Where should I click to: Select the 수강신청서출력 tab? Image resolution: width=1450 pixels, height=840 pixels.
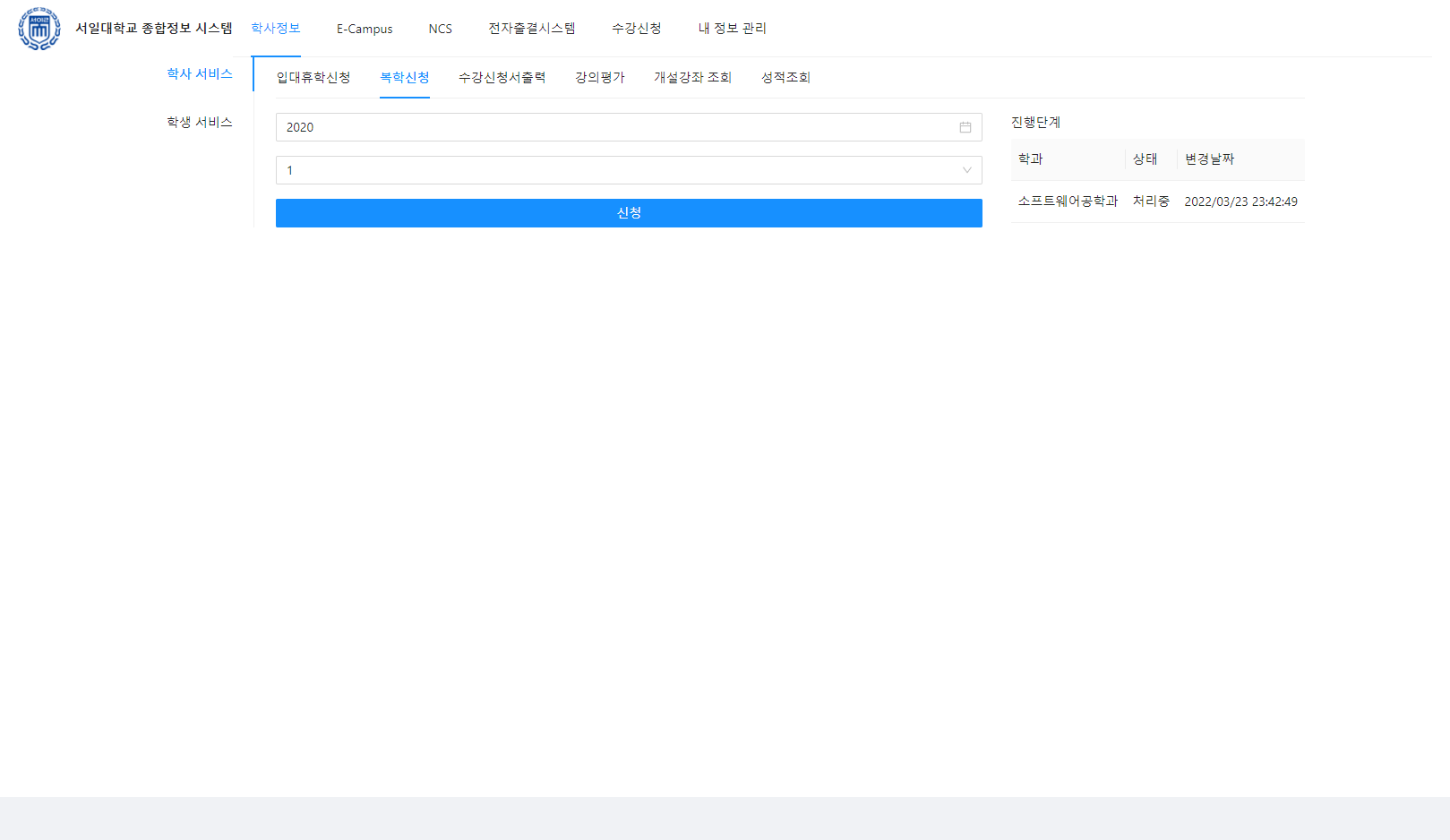pos(502,77)
